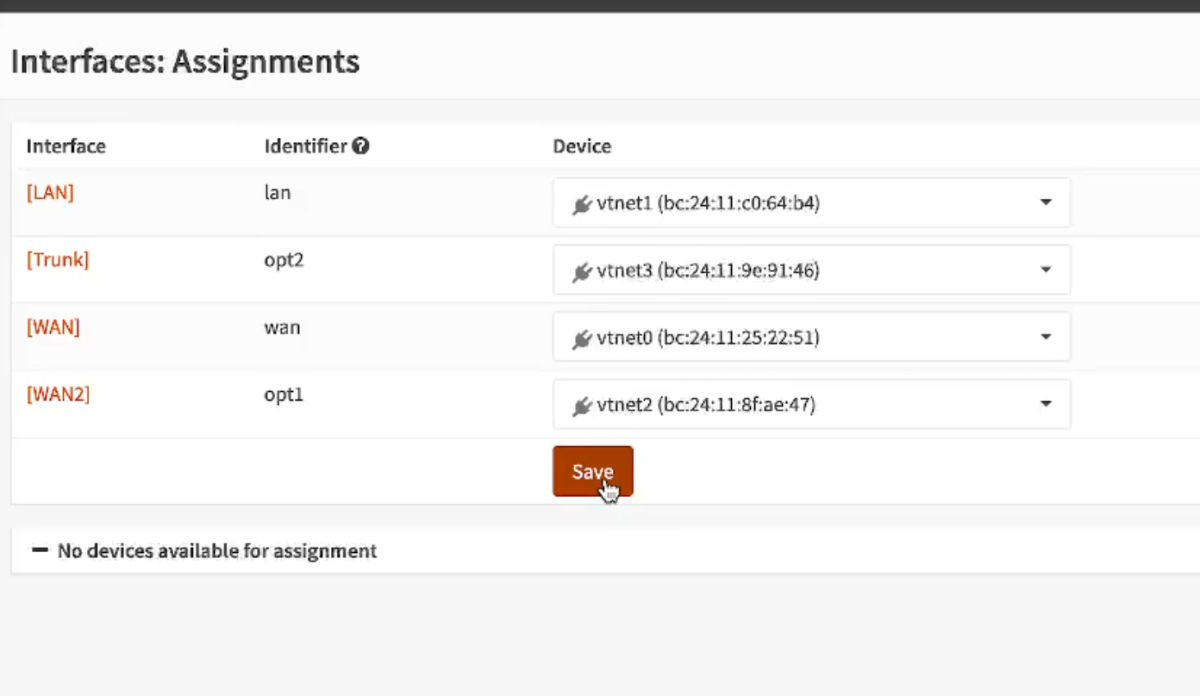Click the Identifier column header label
This screenshot has width=1200, height=696.
click(x=305, y=146)
